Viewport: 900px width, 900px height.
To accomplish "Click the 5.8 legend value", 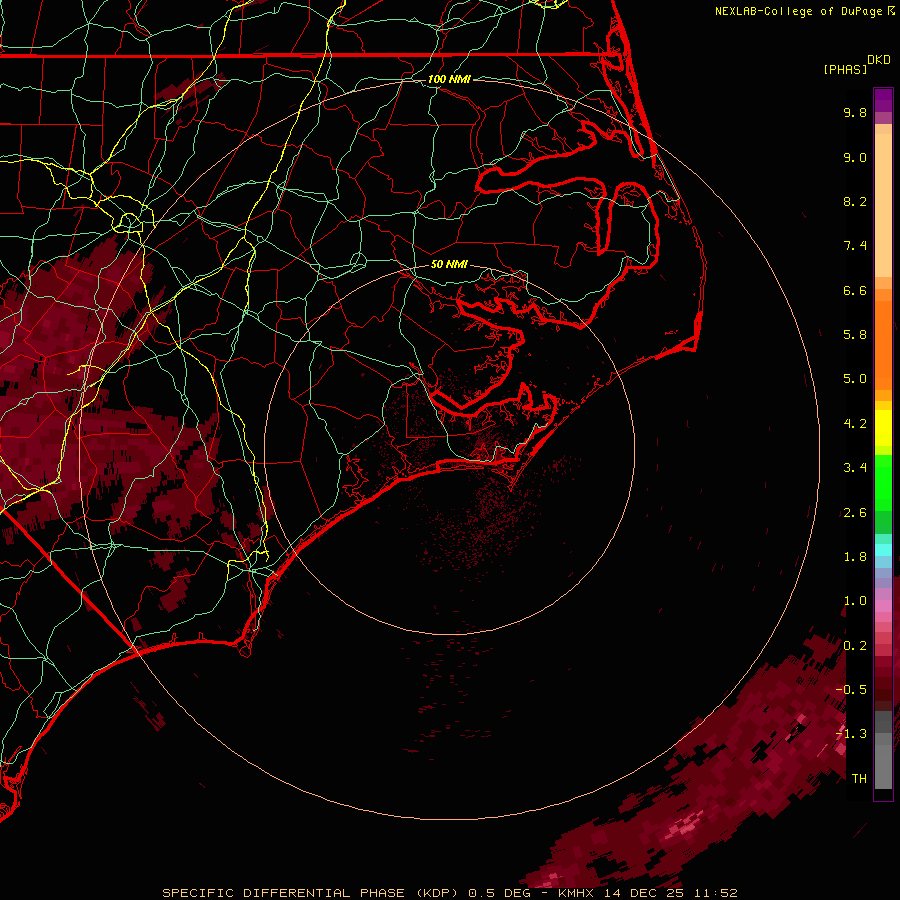I will point(855,335).
